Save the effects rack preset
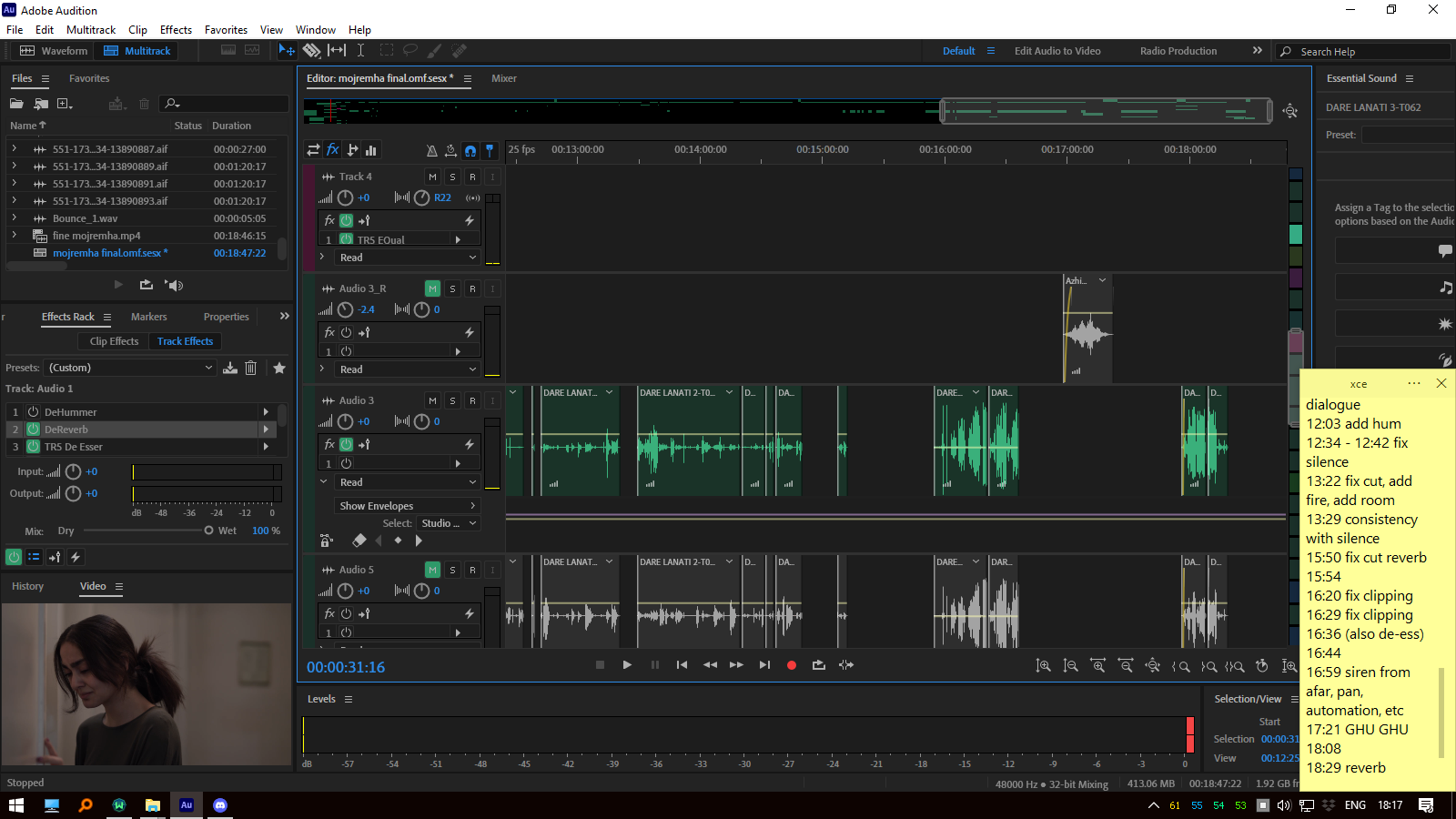This screenshot has height=819, width=1456. tap(230, 368)
